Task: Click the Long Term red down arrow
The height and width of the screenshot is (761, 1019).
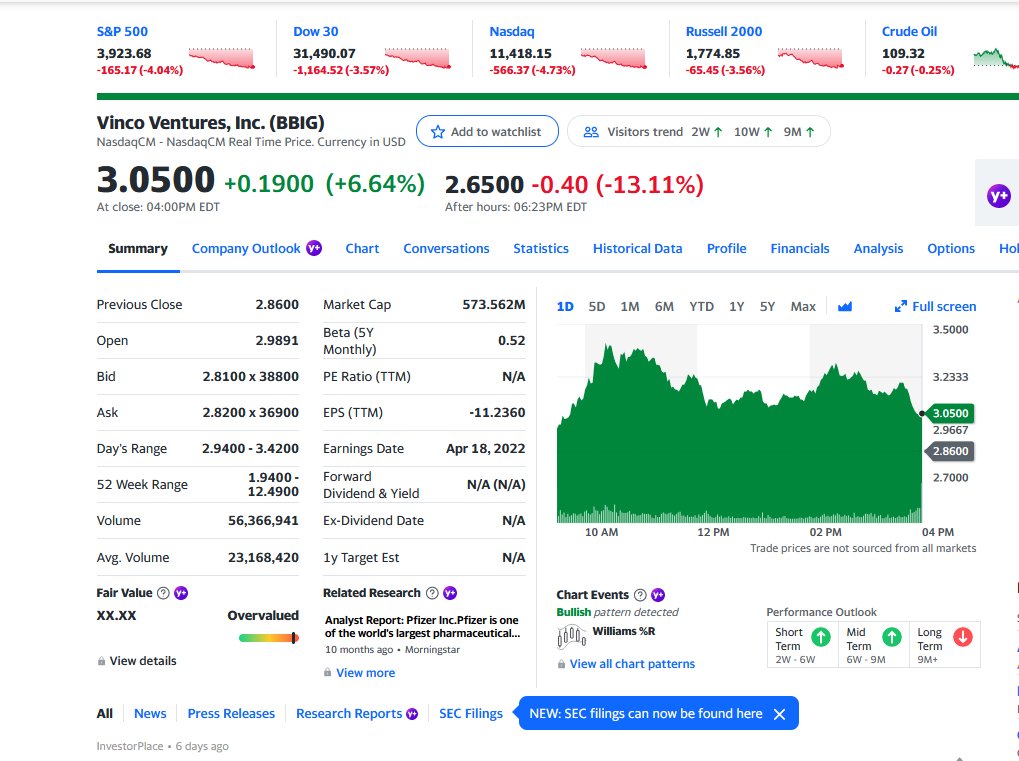Action: point(962,637)
